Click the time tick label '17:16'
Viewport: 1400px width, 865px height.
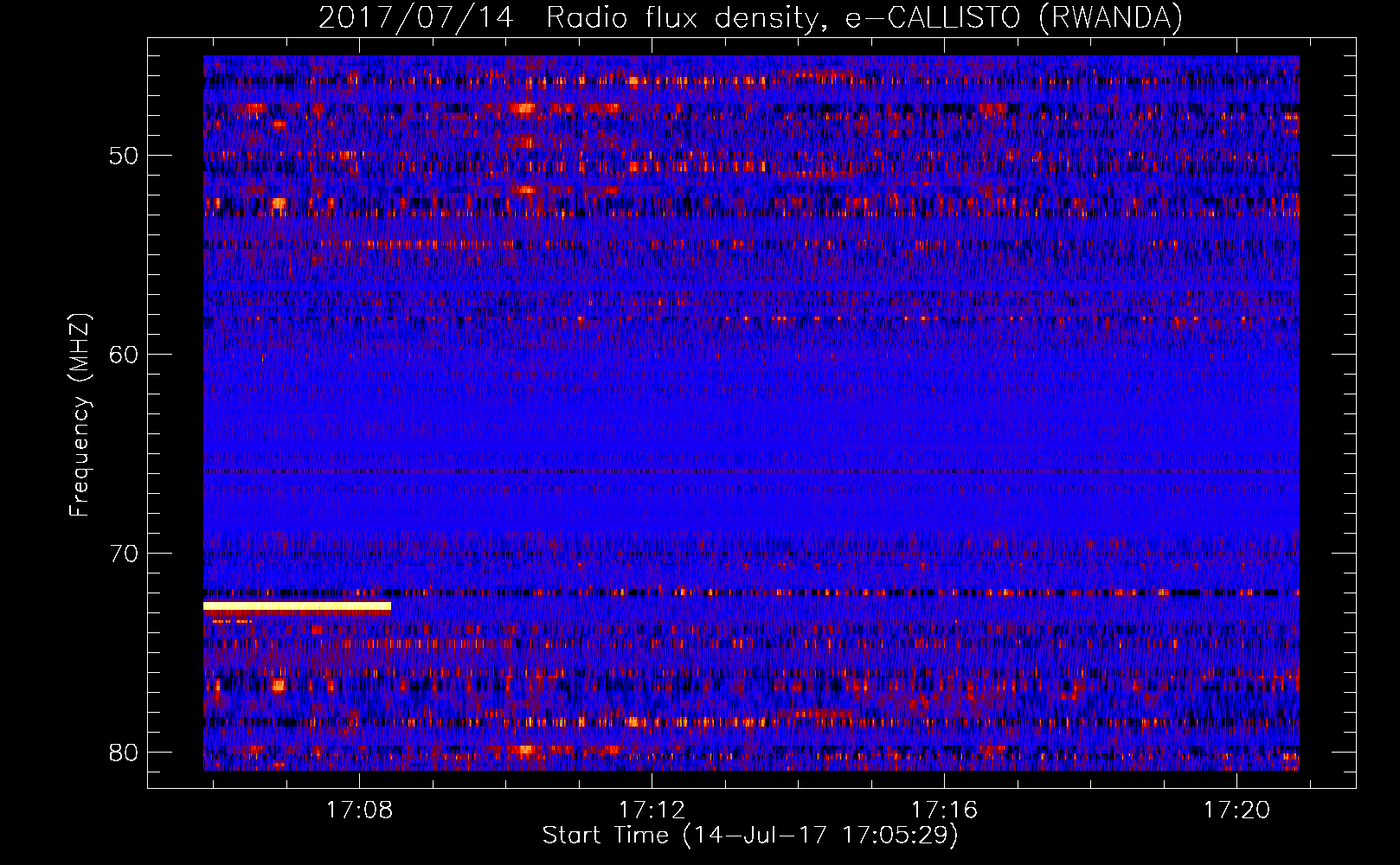pyautogui.click(x=945, y=810)
